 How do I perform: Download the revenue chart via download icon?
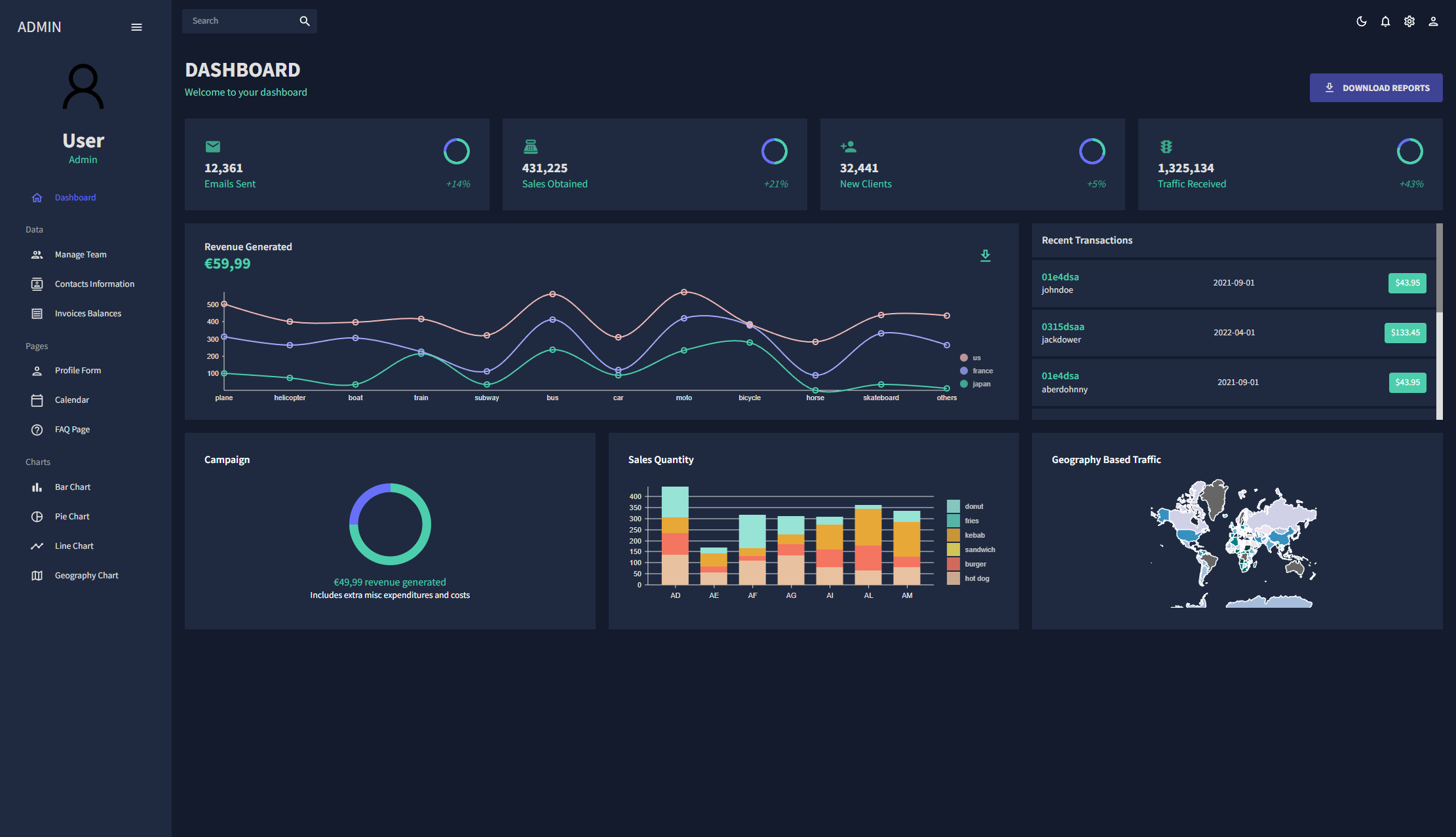pyautogui.click(x=985, y=255)
